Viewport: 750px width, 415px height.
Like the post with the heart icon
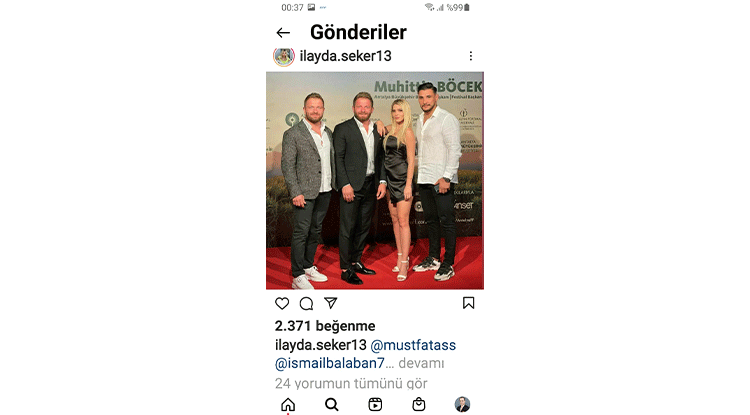(x=282, y=303)
